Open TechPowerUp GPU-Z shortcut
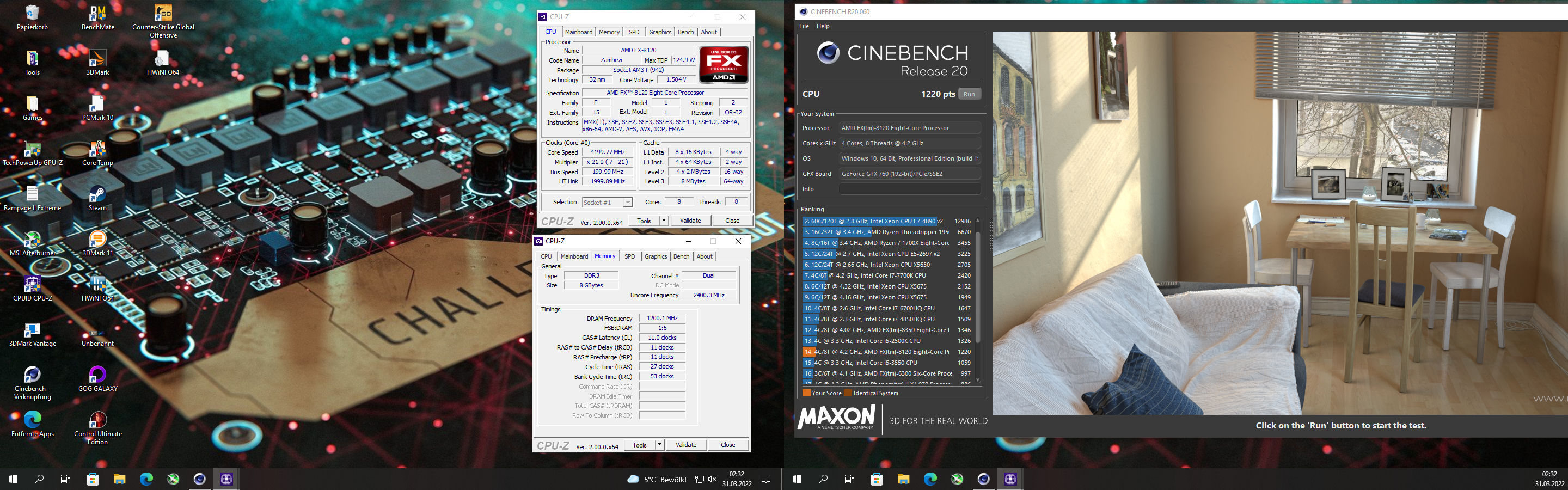Screen dimensions: 1568x490 coord(32,154)
